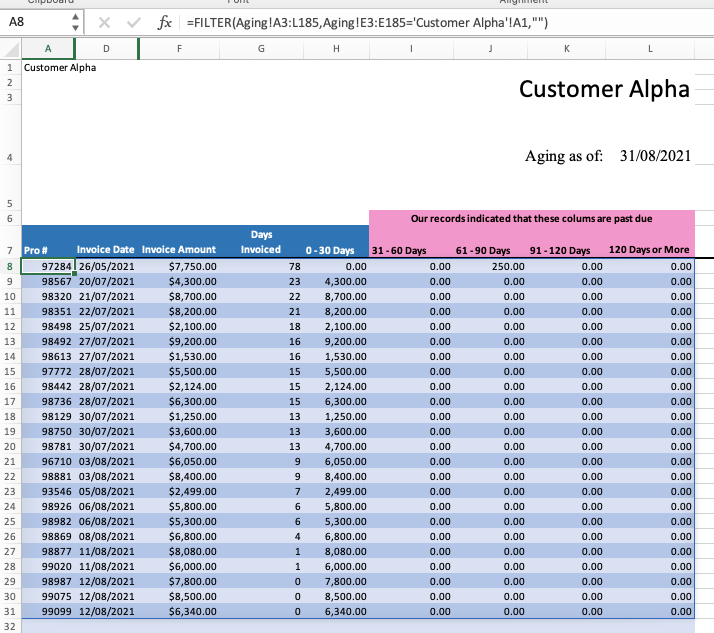
Task: Click the Aging as of label
Action: click(564, 156)
